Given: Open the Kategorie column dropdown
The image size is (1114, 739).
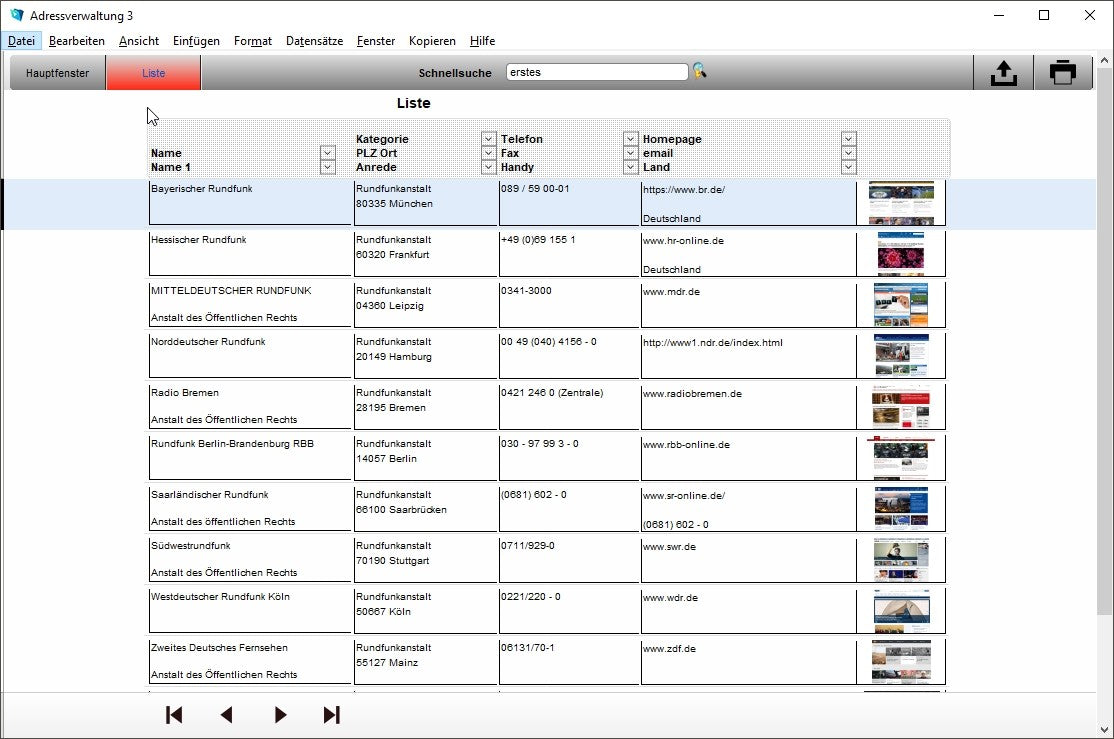Looking at the screenshot, I should point(488,139).
